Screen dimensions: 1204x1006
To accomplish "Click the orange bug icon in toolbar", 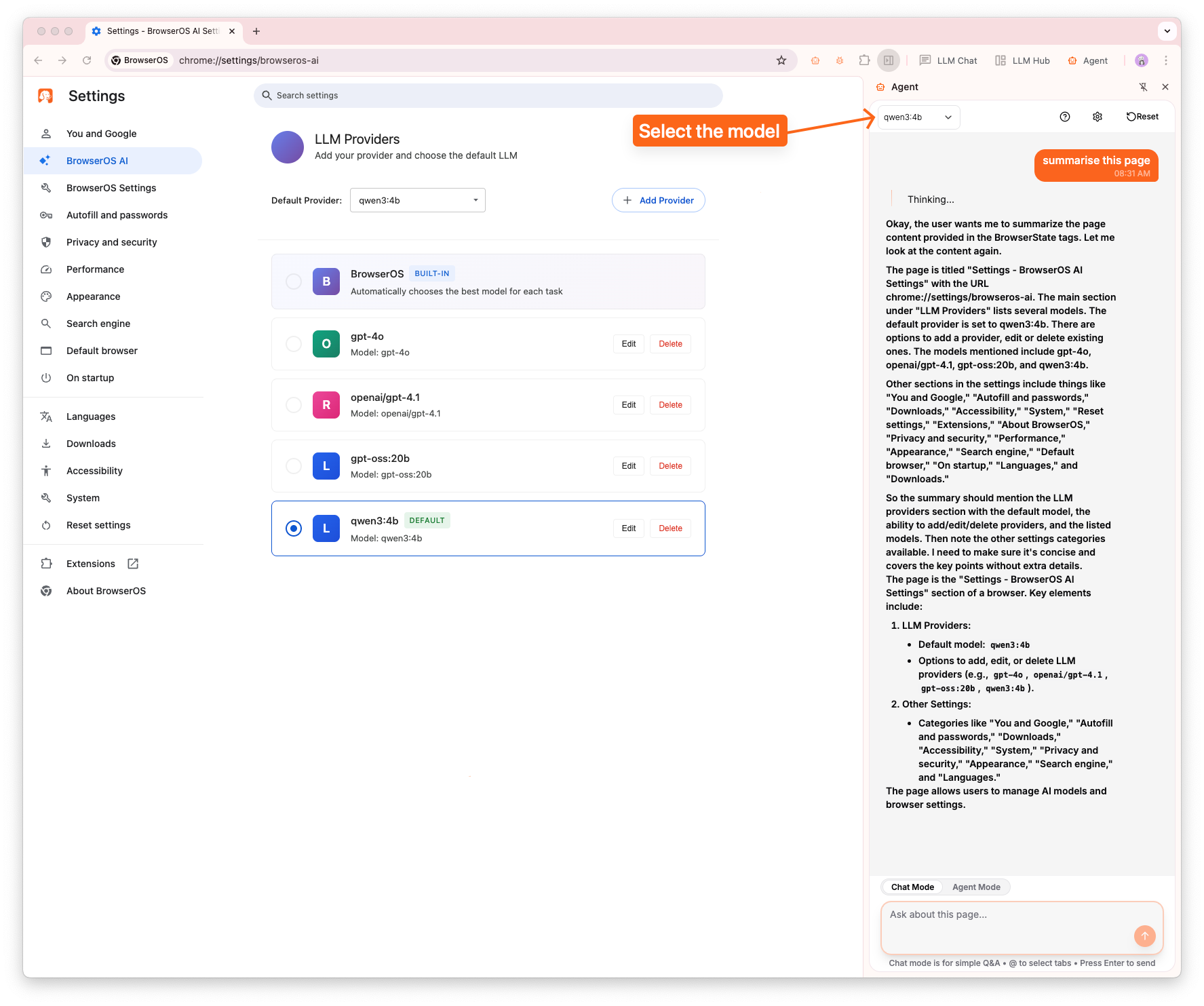I will coord(840,60).
